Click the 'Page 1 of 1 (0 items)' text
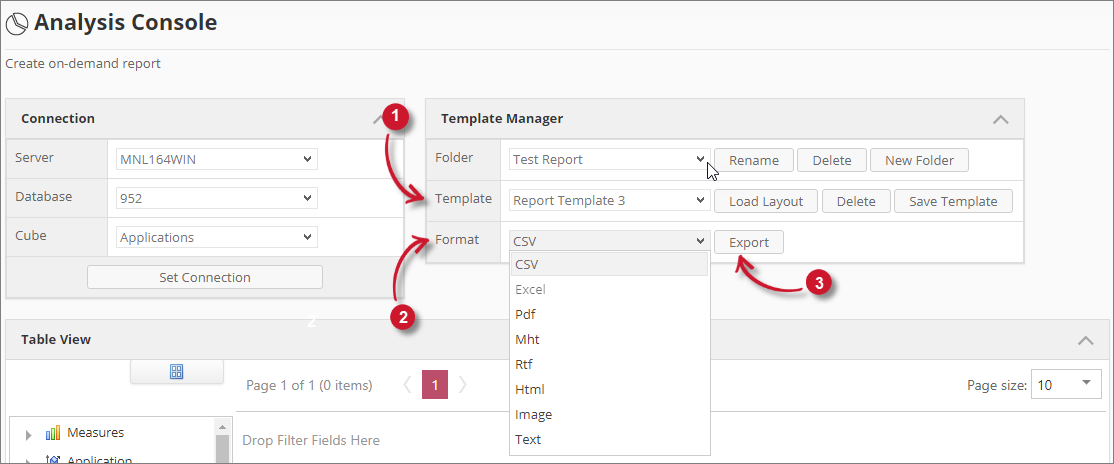Image resolution: width=1114 pixels, height=464 pixels. 309,385
